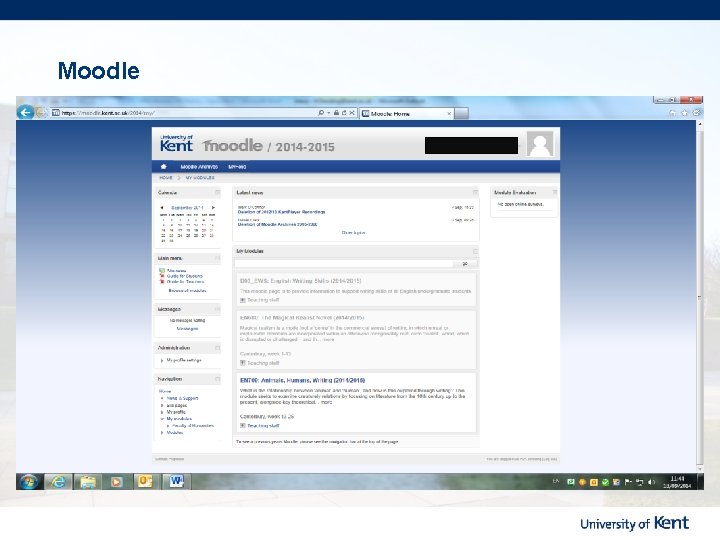Click the more link in the Animals, Humans, Writing description
This screenshot has height=540, width=720.
pyautogui.click(x=326, y=402)
